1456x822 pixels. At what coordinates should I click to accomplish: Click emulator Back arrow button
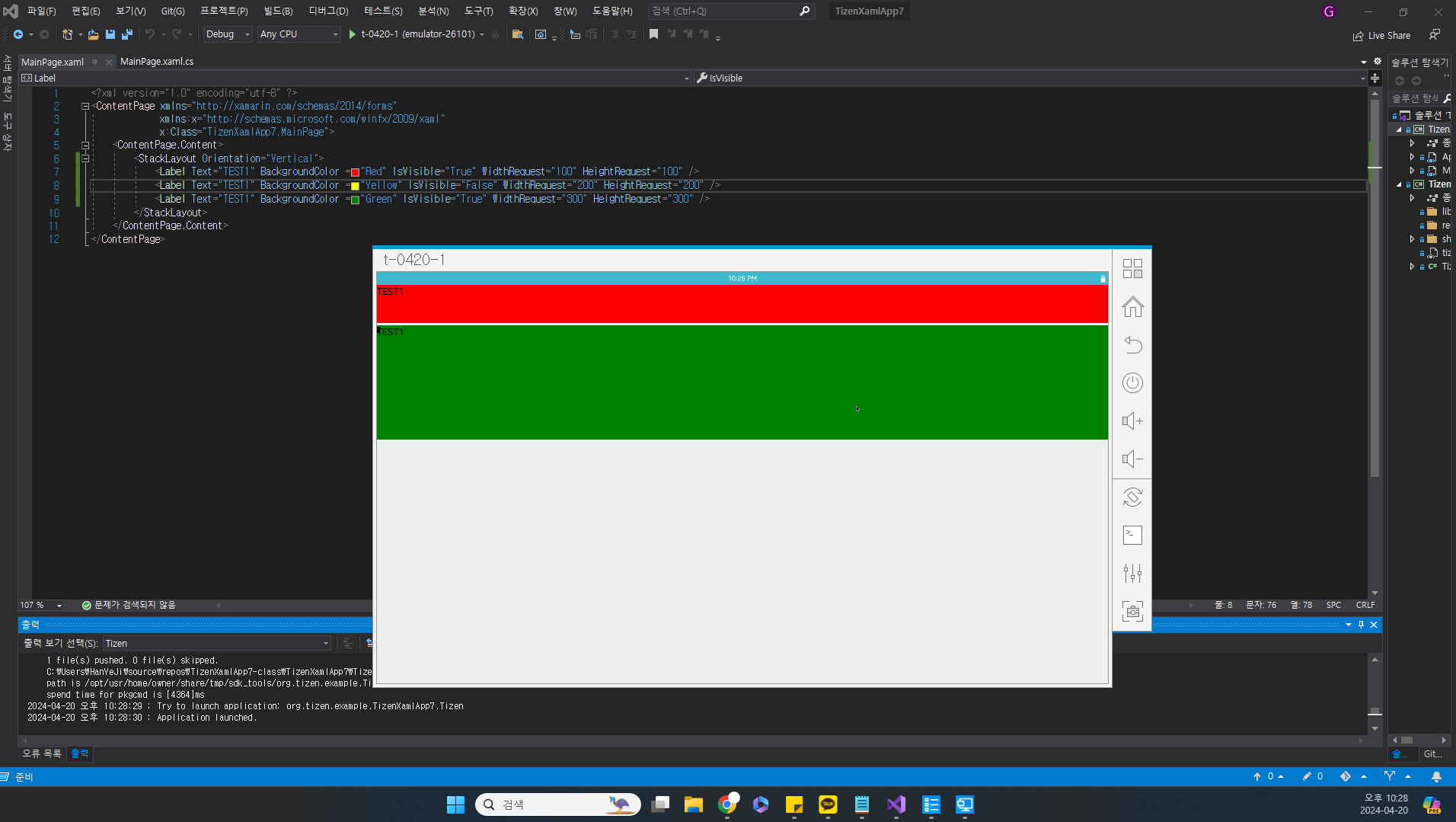pyautogui.click(x=1132, y=344)
